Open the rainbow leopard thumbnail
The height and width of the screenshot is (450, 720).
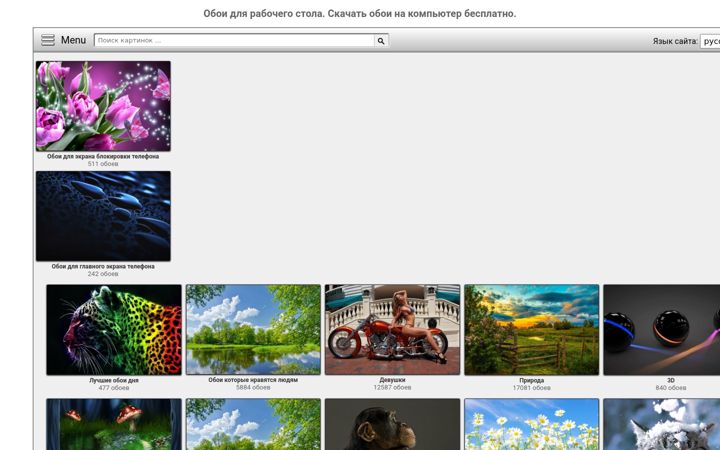(x=114, y=330)
